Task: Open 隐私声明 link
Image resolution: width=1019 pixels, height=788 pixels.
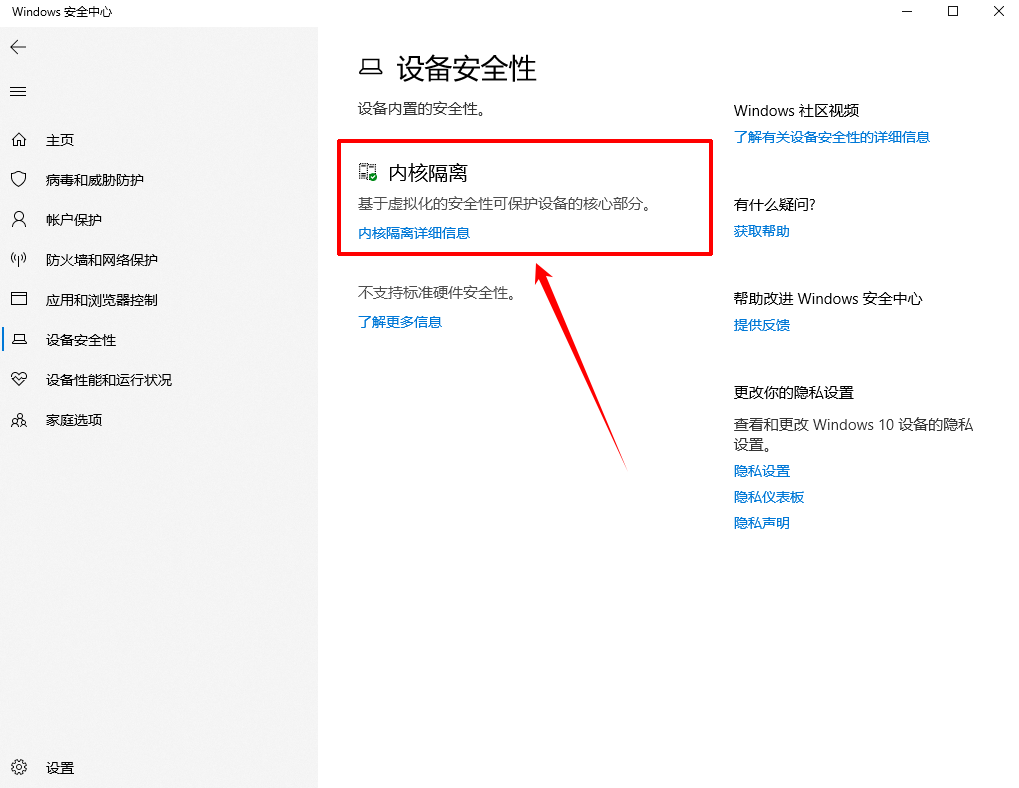Action: pos(762,523)
